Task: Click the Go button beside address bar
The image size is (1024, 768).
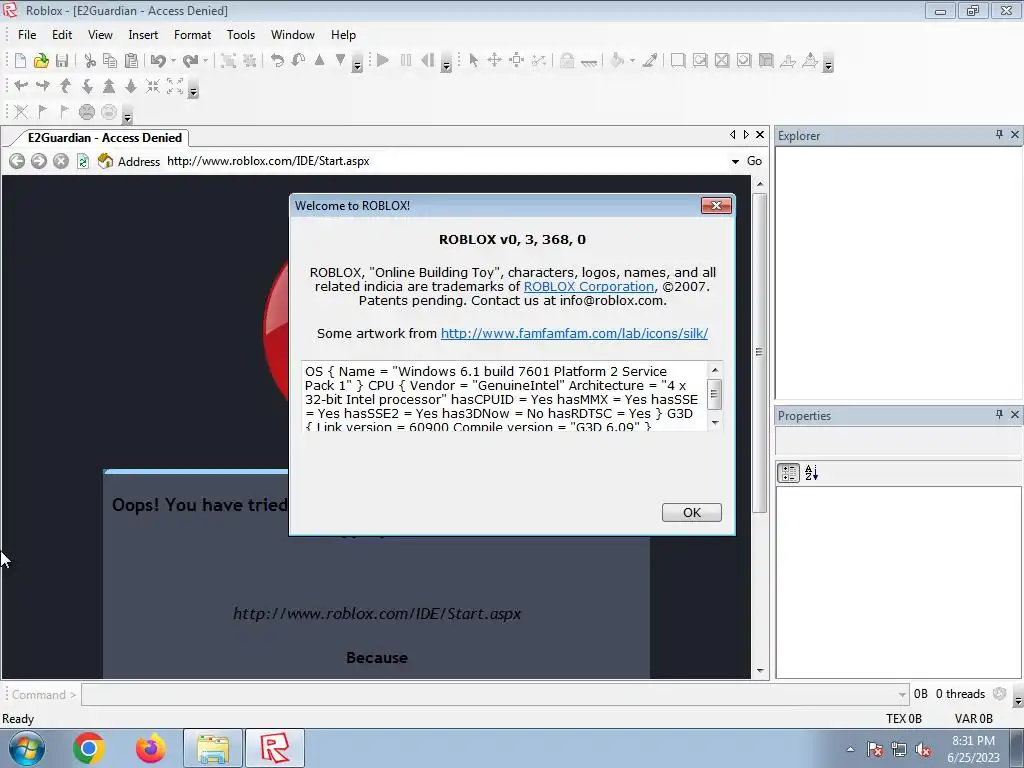Action: 754,161
